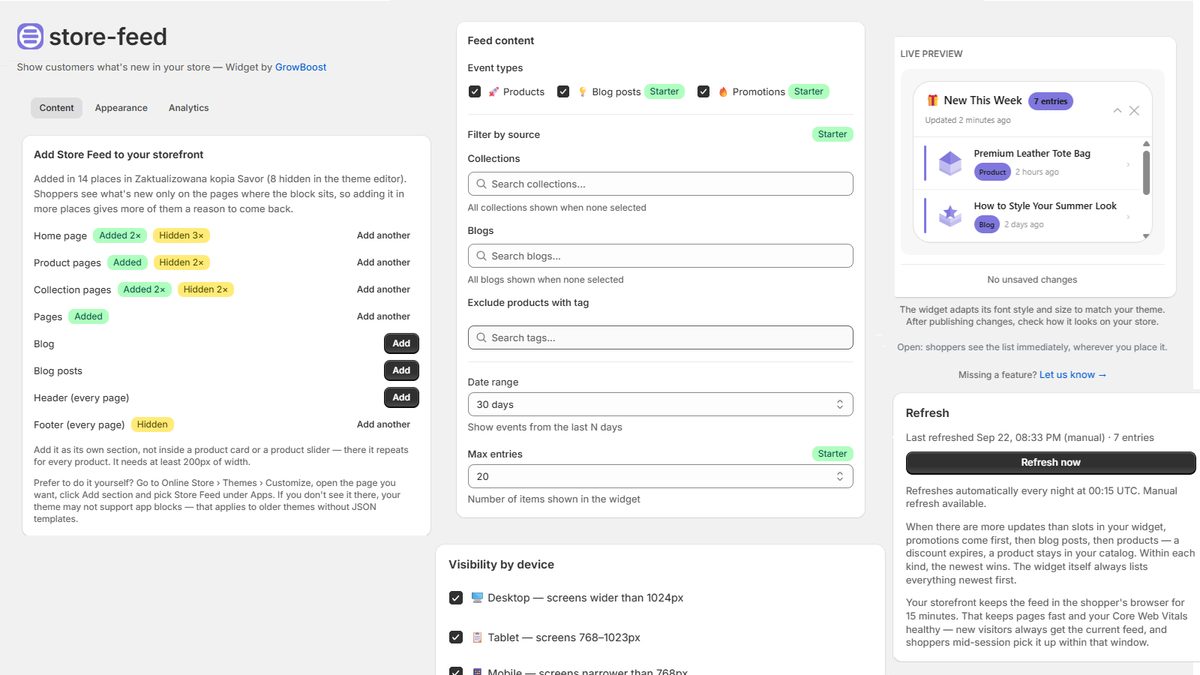Click the Let us know link
The image size is (1200, 675).
click(x=1073, y=375)
